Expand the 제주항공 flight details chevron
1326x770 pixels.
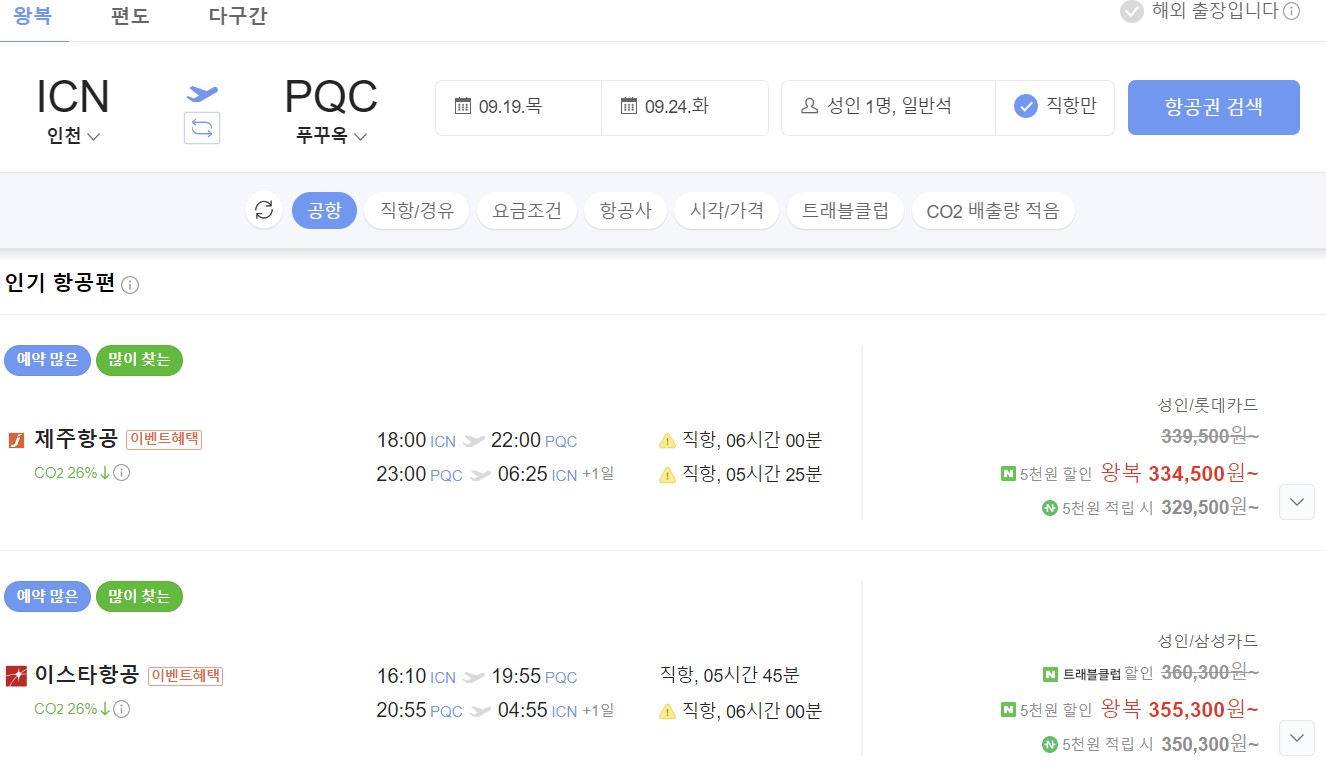(x=1297, y=502)
